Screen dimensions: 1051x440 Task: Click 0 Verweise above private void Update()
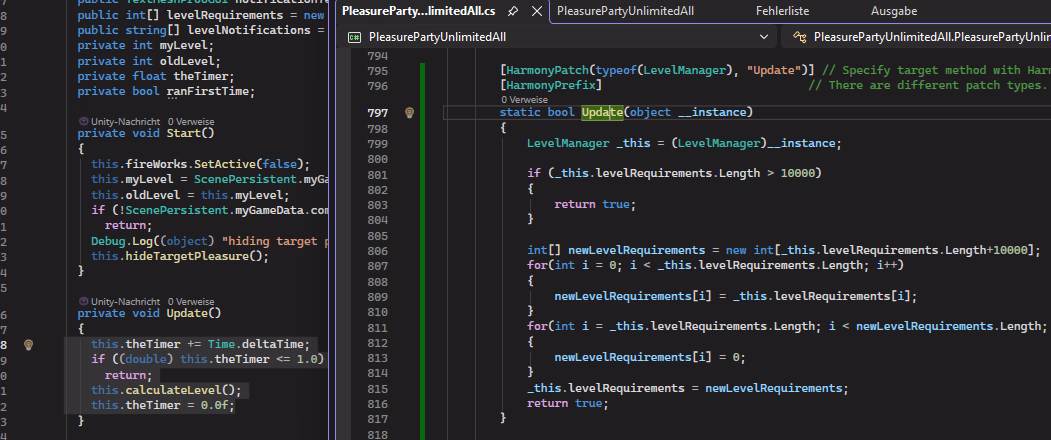(191, 300)
